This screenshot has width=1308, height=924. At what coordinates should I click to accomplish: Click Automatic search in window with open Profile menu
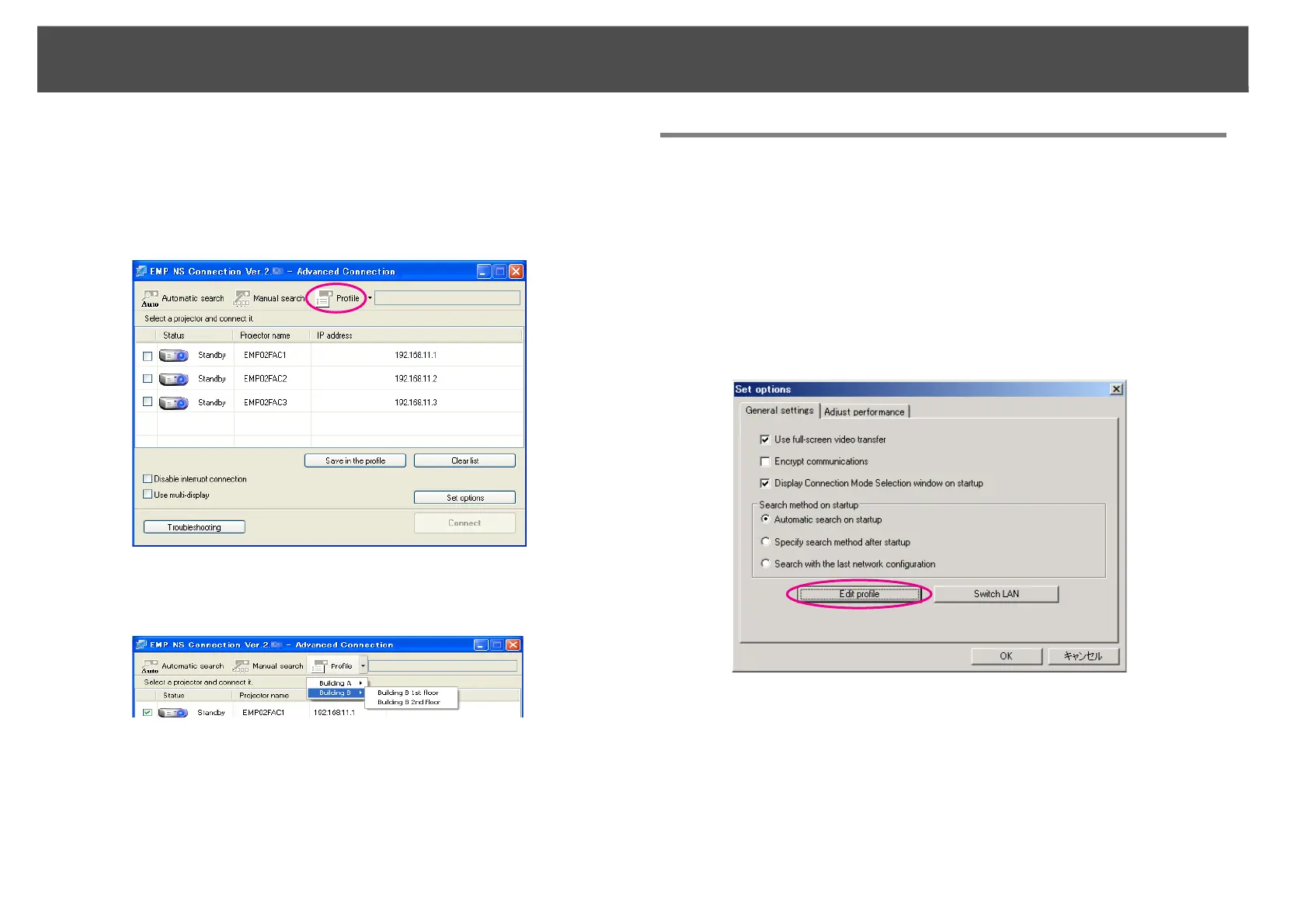pos(183,666)
